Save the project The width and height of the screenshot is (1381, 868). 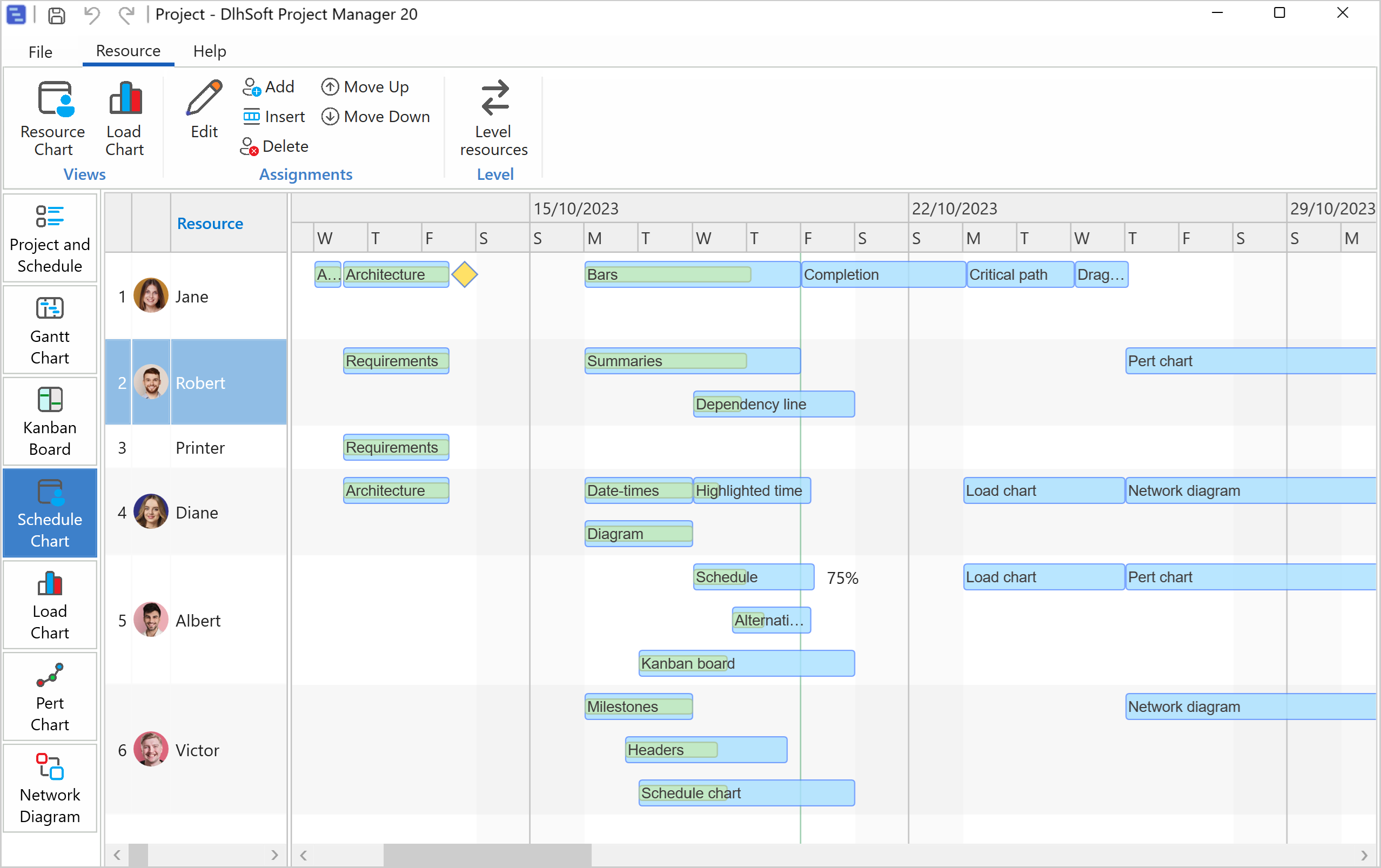pos(56,15)
